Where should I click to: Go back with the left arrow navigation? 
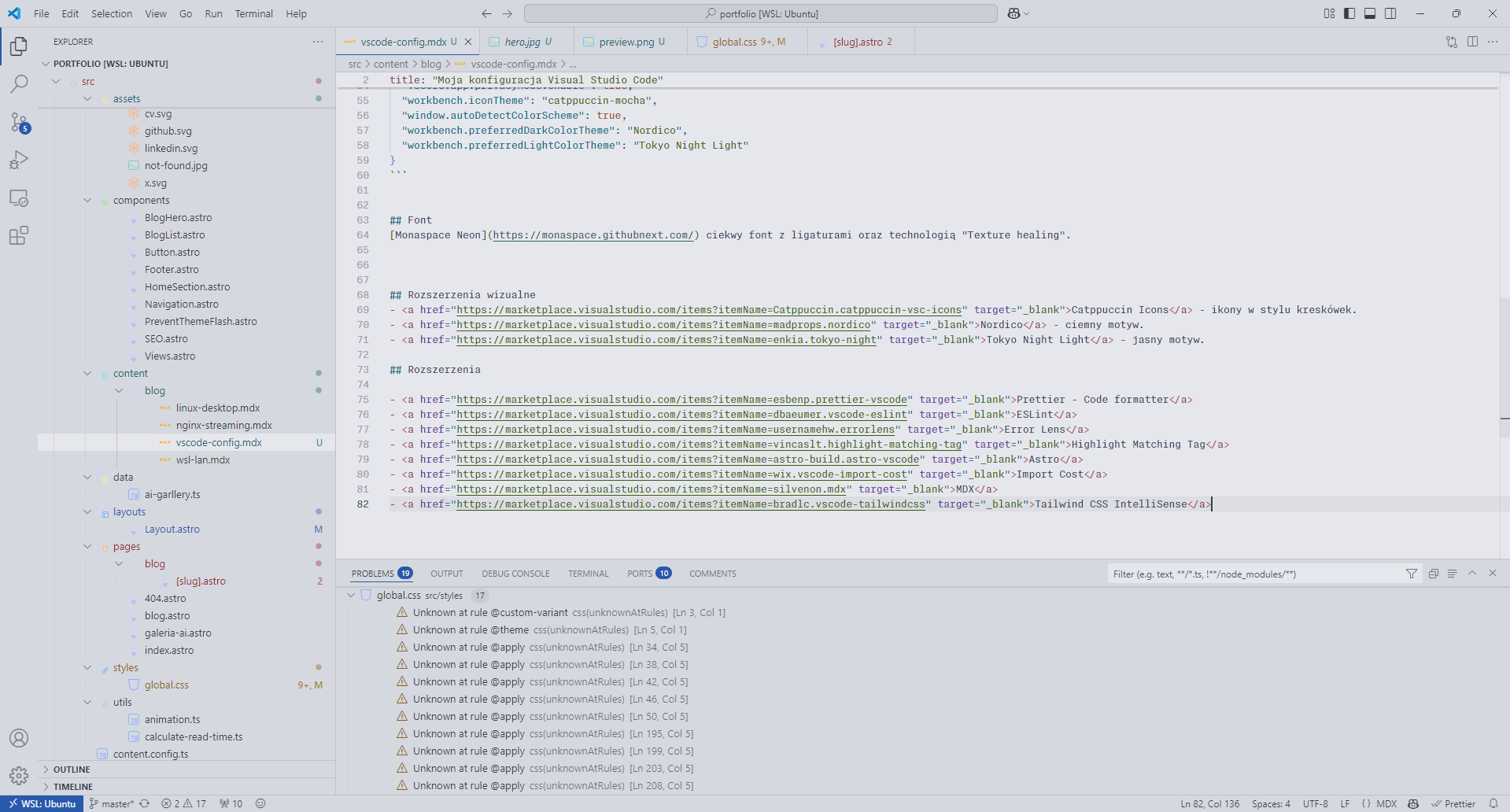click(486, 13)
